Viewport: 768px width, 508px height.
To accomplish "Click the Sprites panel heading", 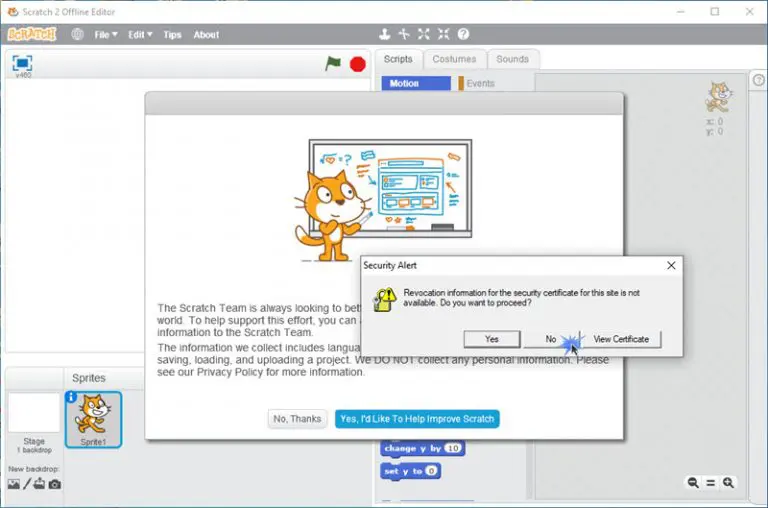I will (89, 378).
